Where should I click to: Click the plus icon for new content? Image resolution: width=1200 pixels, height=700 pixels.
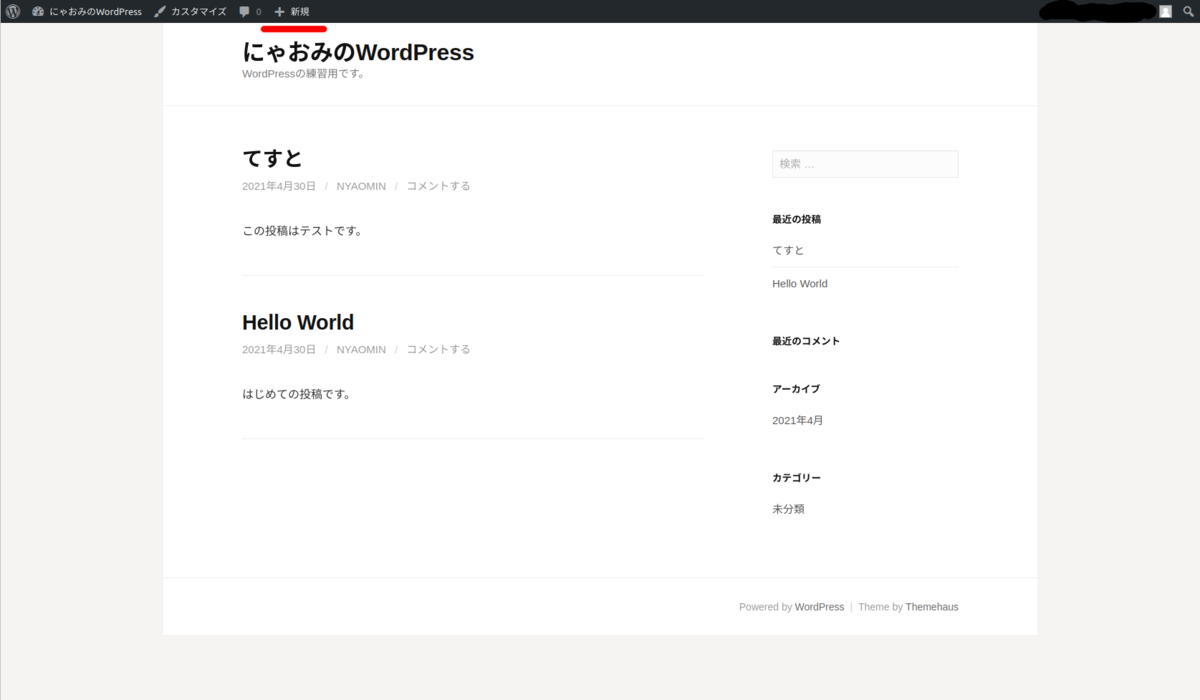click(279, 12)
